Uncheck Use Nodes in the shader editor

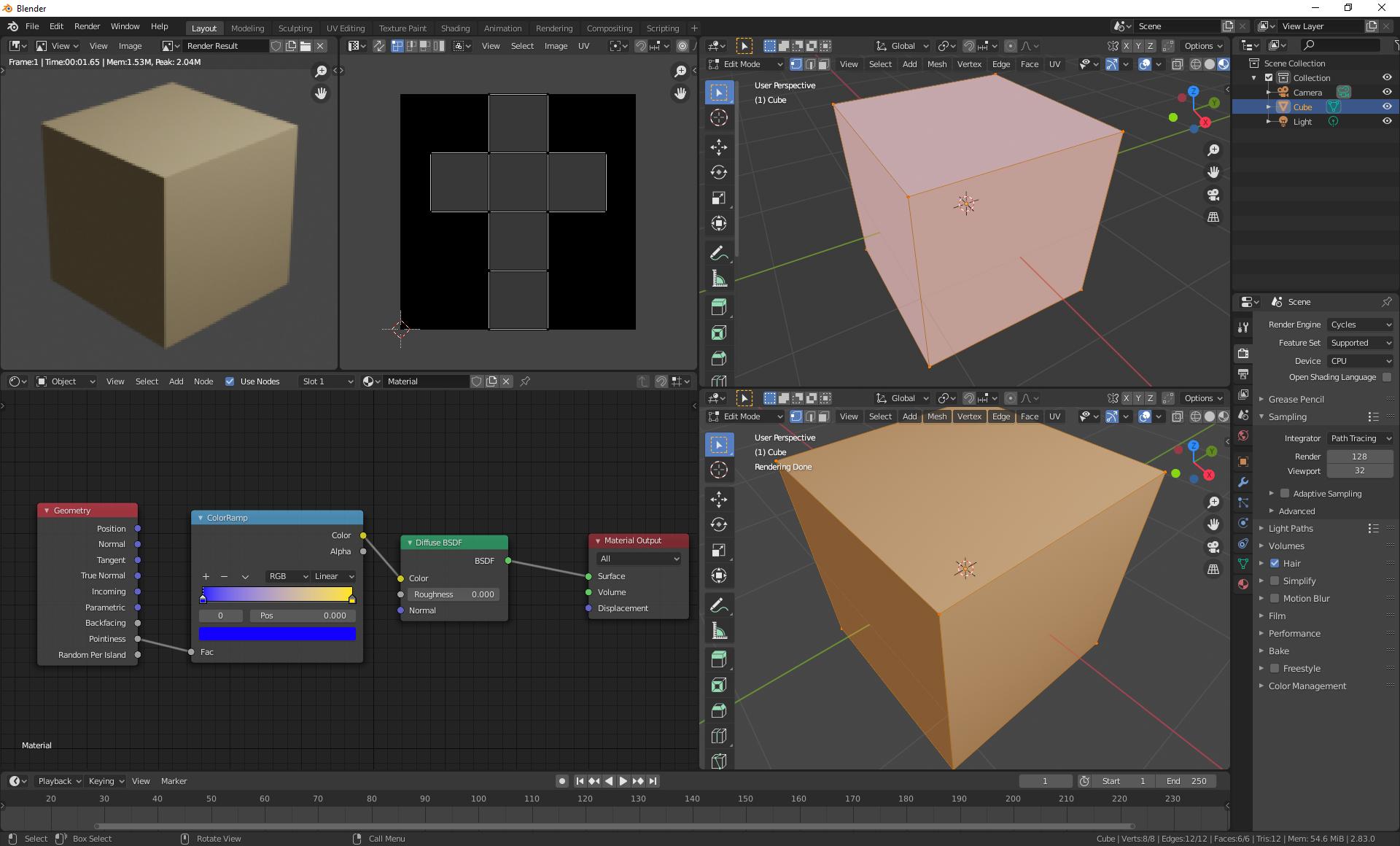click(230, 381)
